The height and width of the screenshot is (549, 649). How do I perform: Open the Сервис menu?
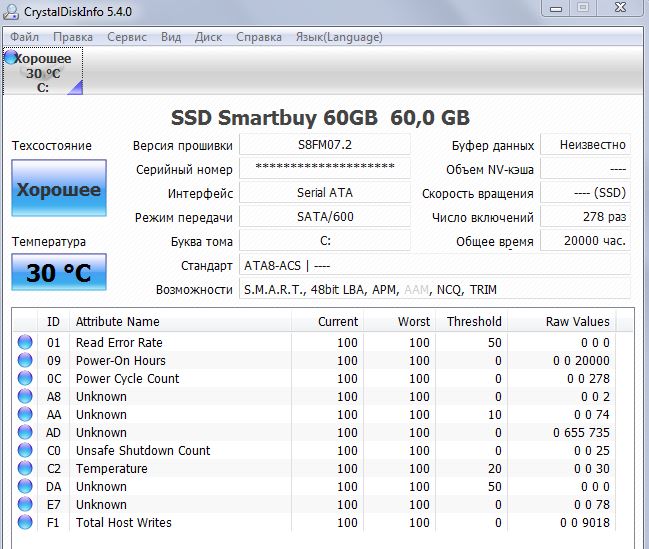coord(127,37)
